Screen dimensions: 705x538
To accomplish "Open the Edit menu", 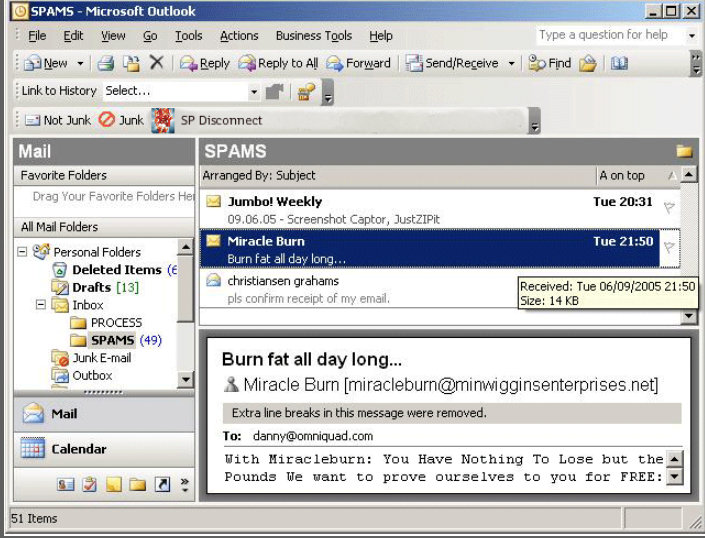I will click(x=73, y=36).
